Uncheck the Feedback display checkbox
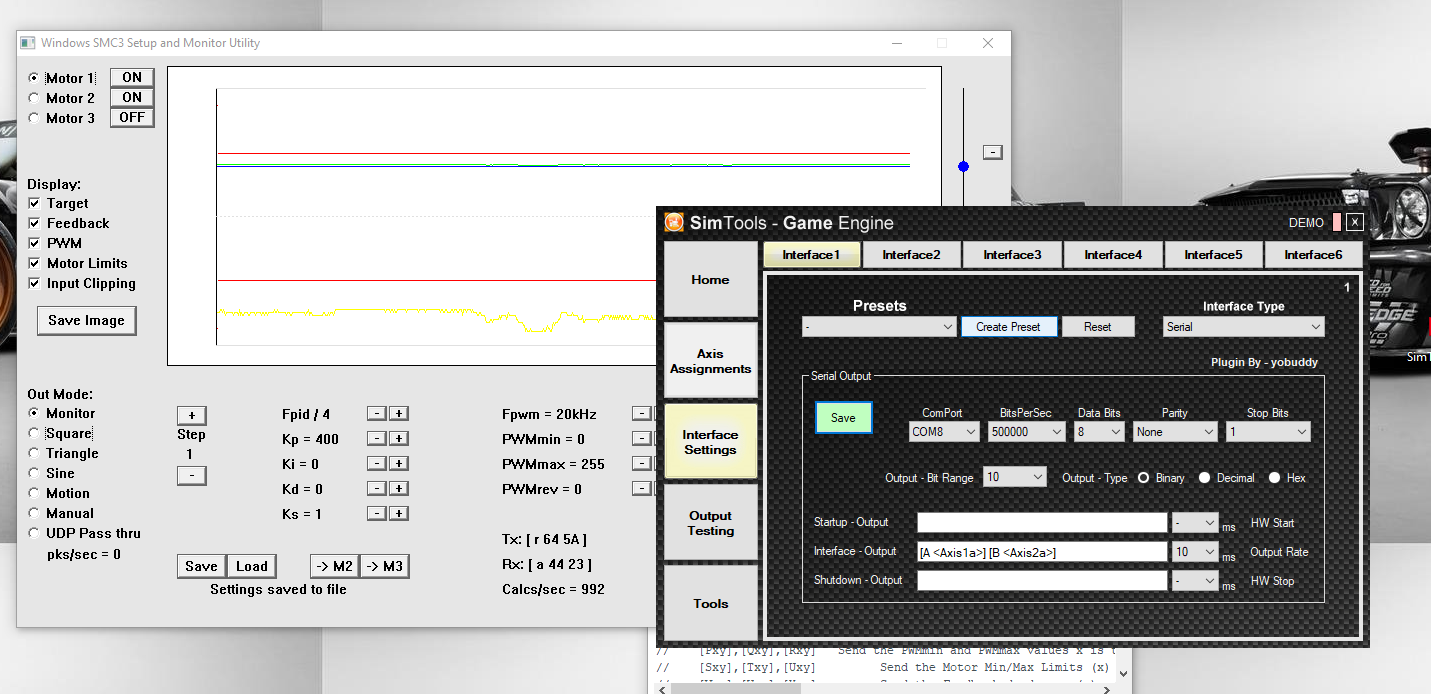This screenshot has height=694, width=1431. click(x=34, y=224)
